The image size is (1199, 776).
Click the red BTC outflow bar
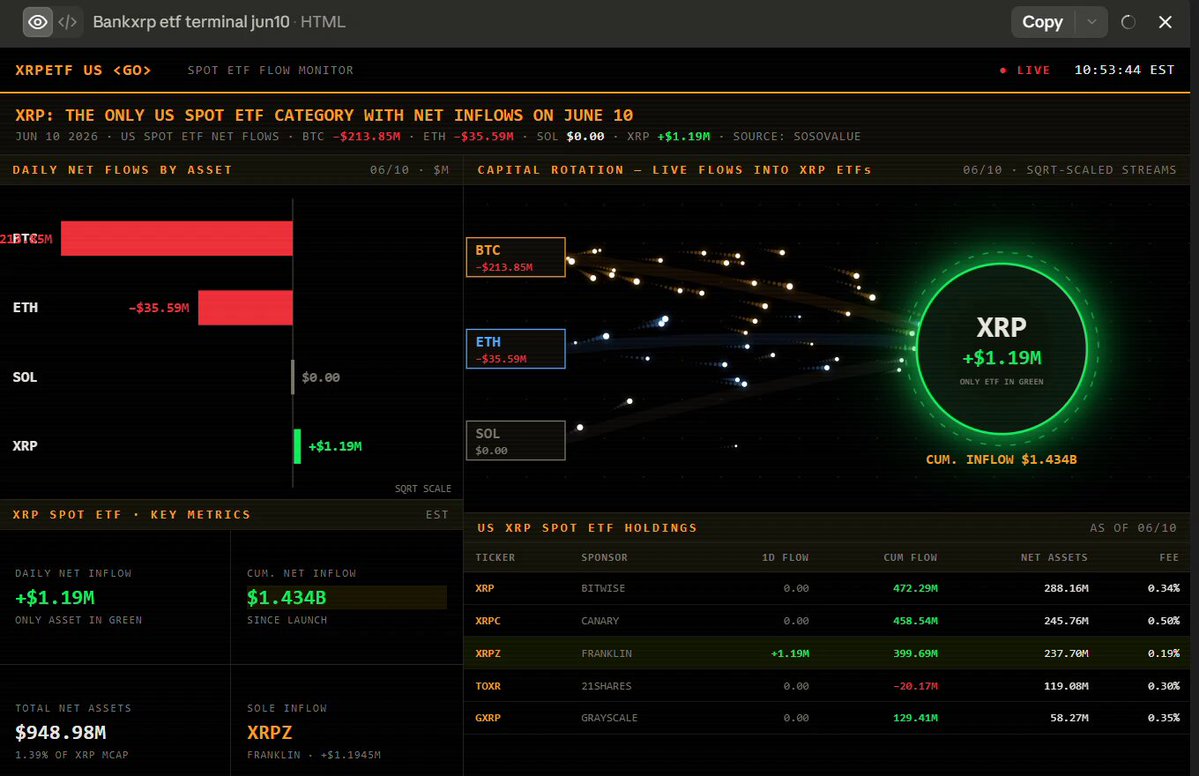pyautogui.click(x=177, y=239)
